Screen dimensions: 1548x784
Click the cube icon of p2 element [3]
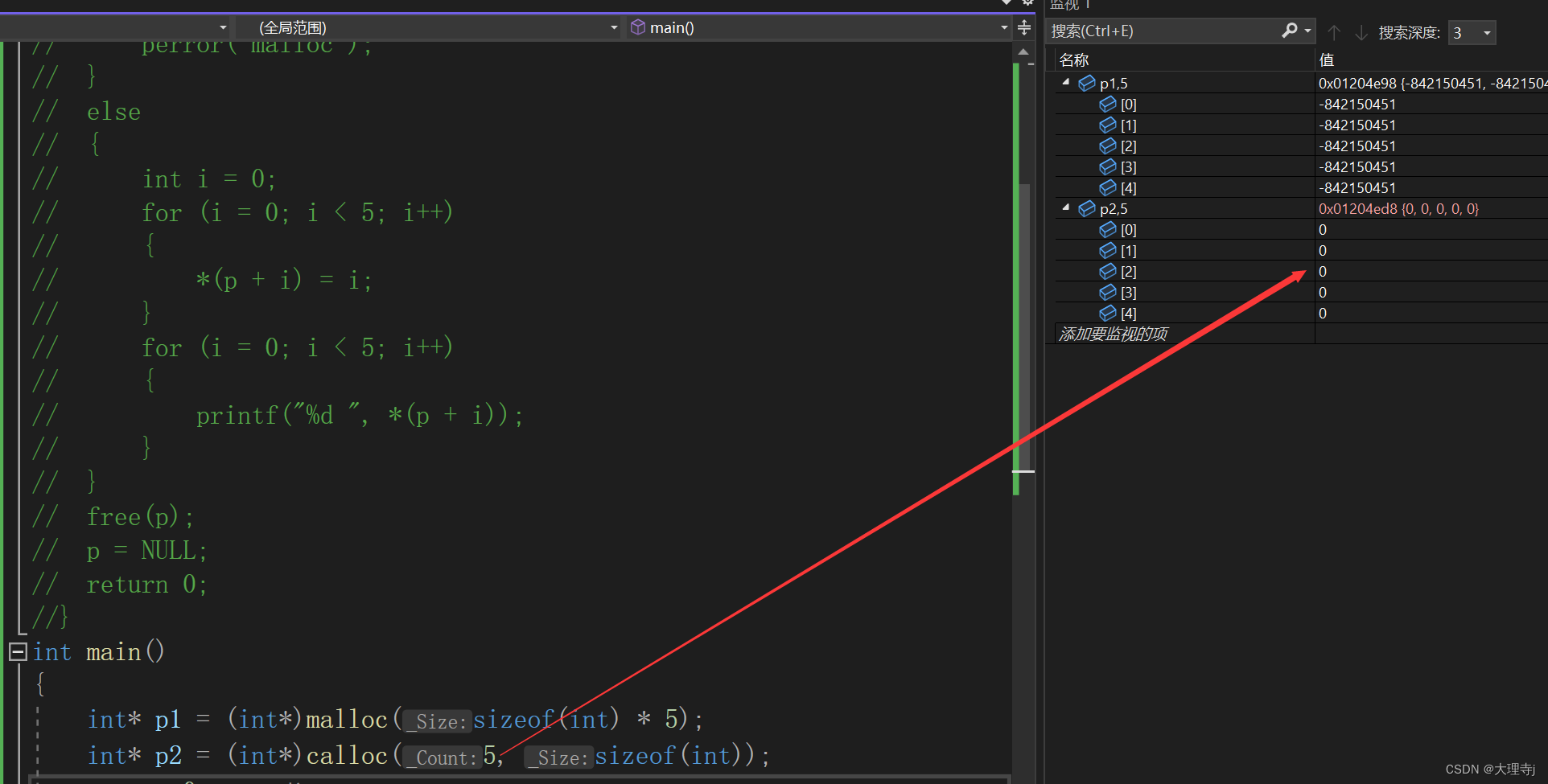tap(1108, 292)
